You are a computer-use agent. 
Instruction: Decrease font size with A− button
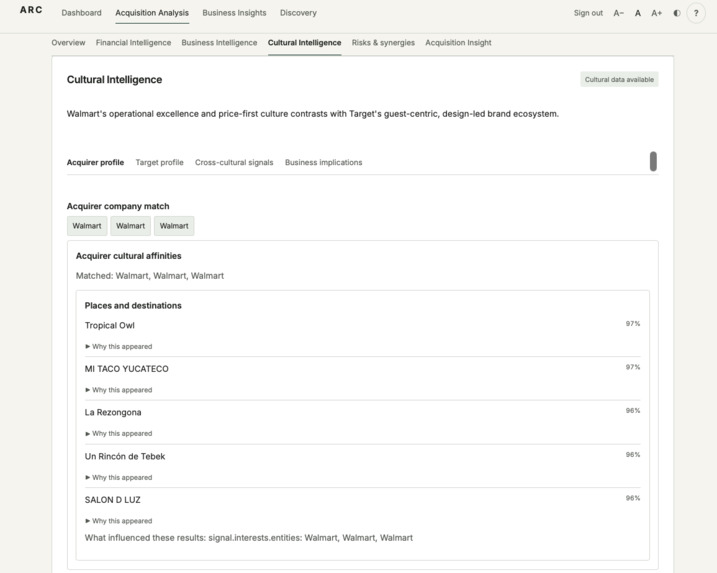coord(618,13)
